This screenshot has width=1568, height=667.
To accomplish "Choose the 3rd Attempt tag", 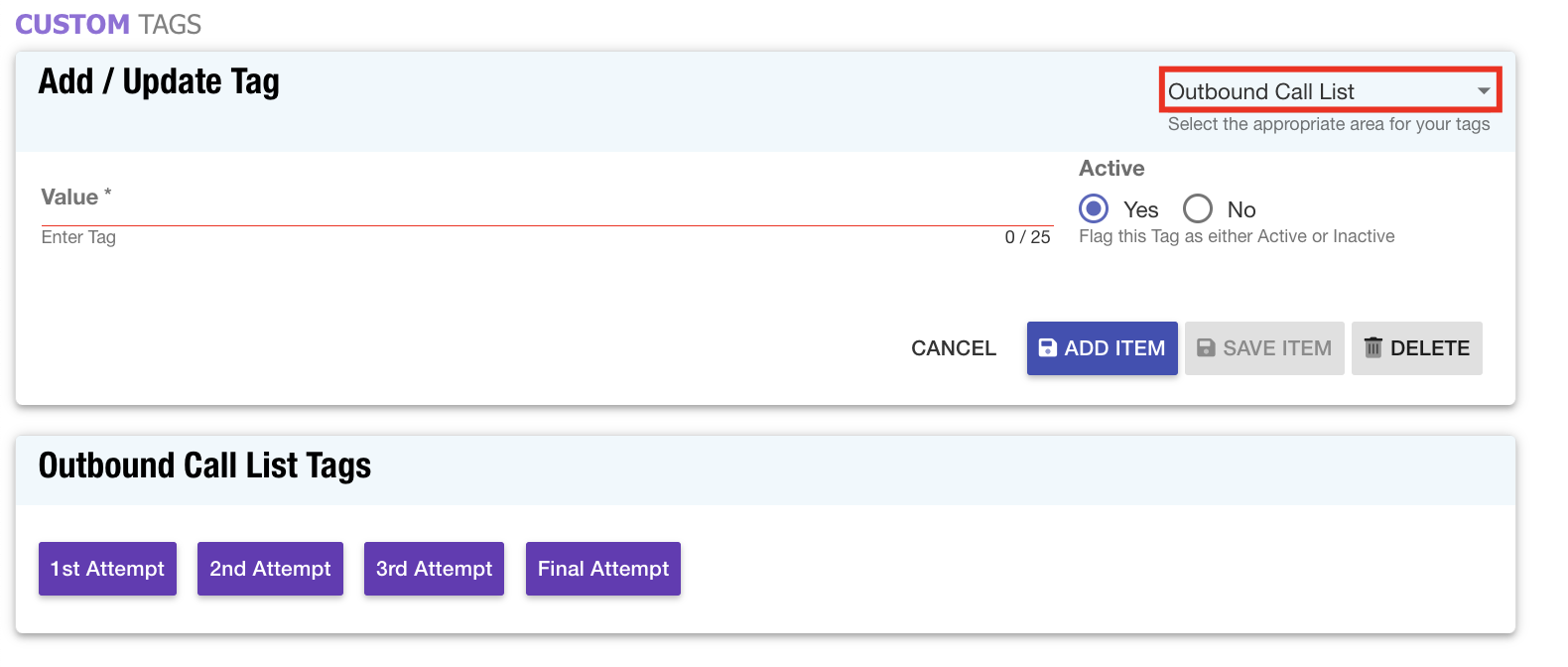I will point(434,569).
